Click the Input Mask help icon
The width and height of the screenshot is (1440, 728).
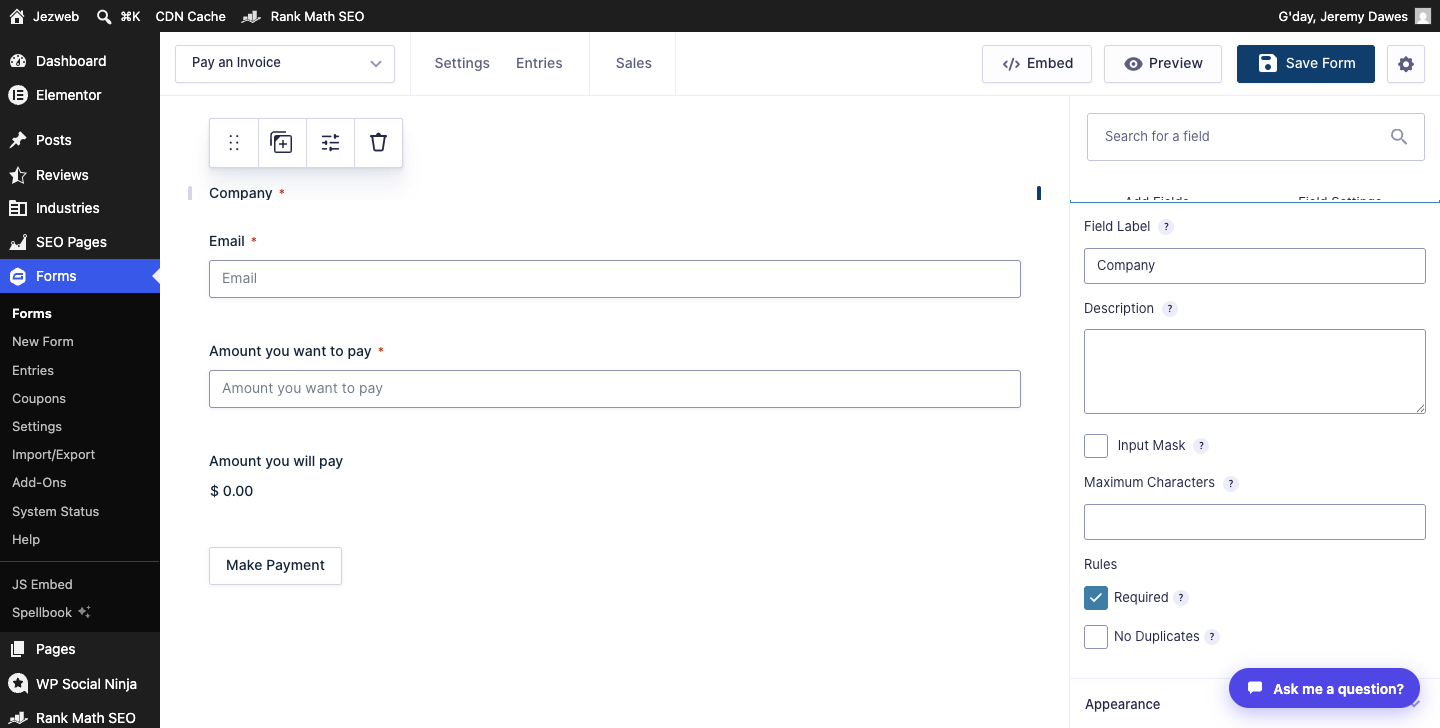click(1201, 446)
